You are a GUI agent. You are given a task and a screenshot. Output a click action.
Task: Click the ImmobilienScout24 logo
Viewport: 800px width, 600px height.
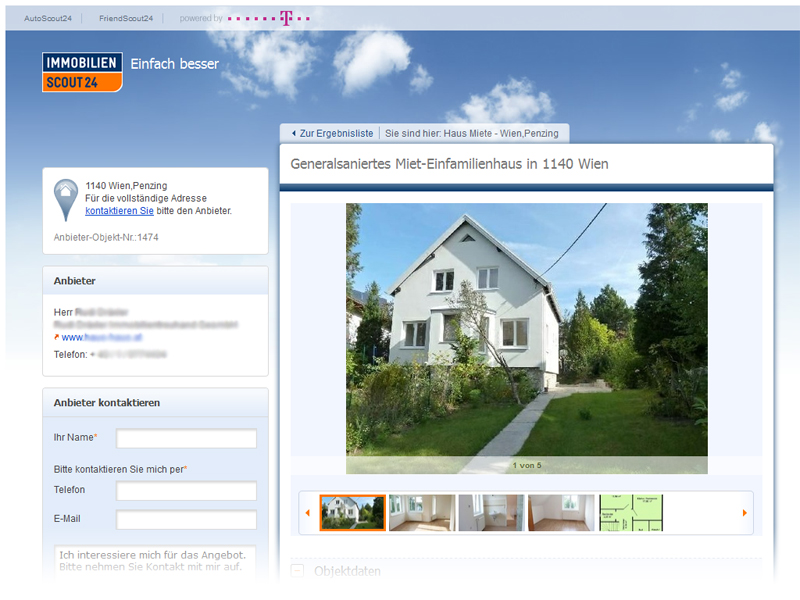point(82,72)
